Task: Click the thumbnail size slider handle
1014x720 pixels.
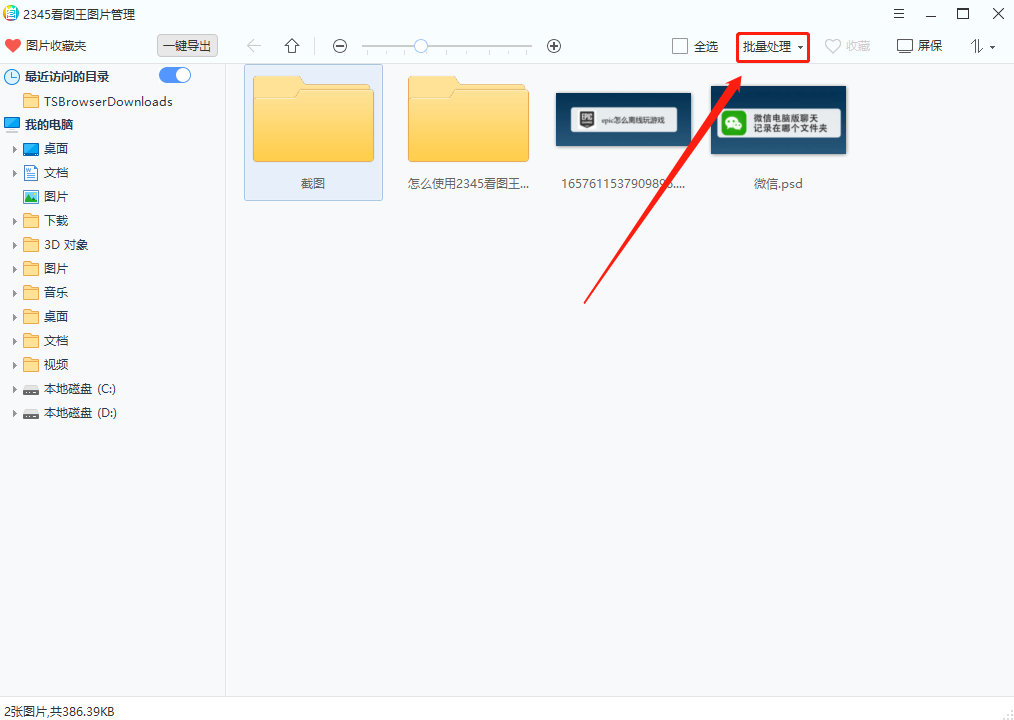Action: coord(421,46)
